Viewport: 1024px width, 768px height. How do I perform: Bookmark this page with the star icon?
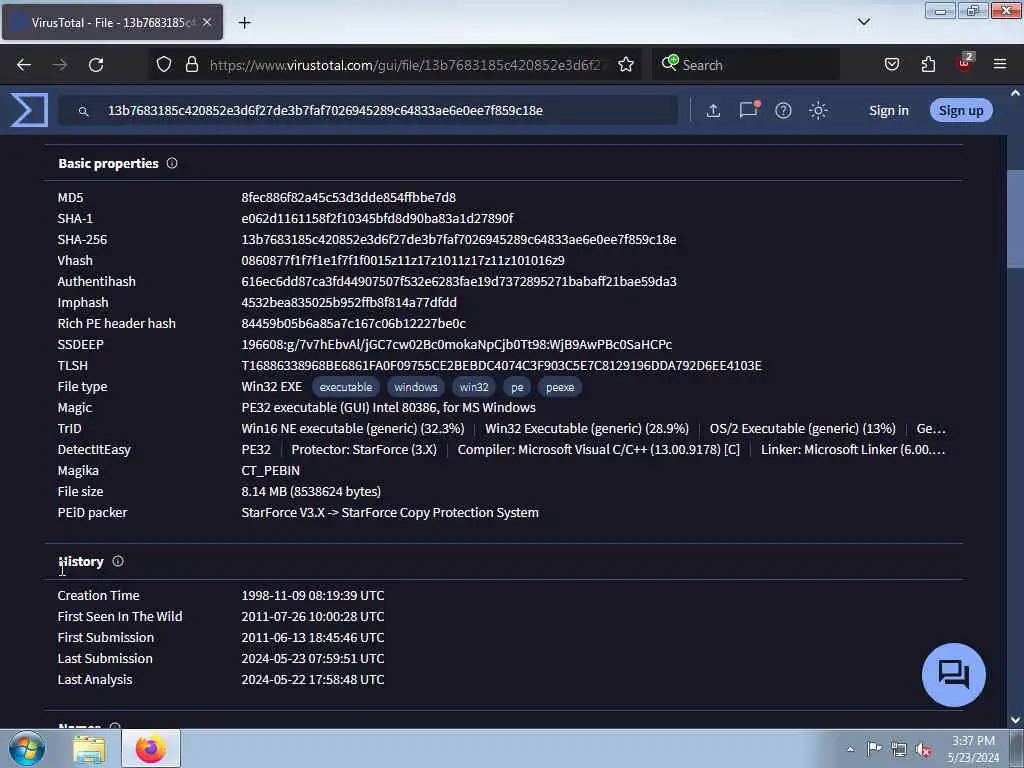pyautogui.click(x=626, y=64)
